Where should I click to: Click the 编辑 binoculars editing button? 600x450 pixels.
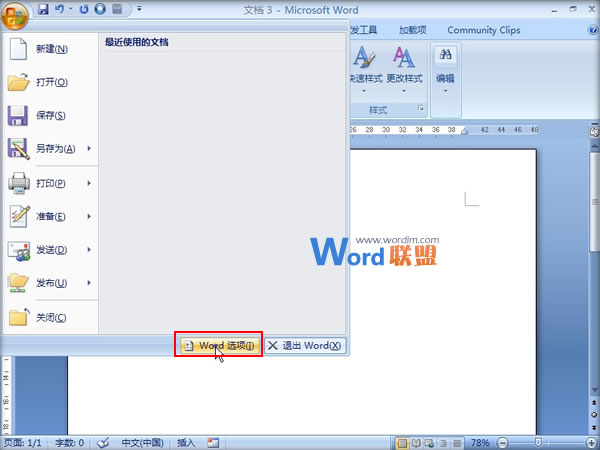445,71
